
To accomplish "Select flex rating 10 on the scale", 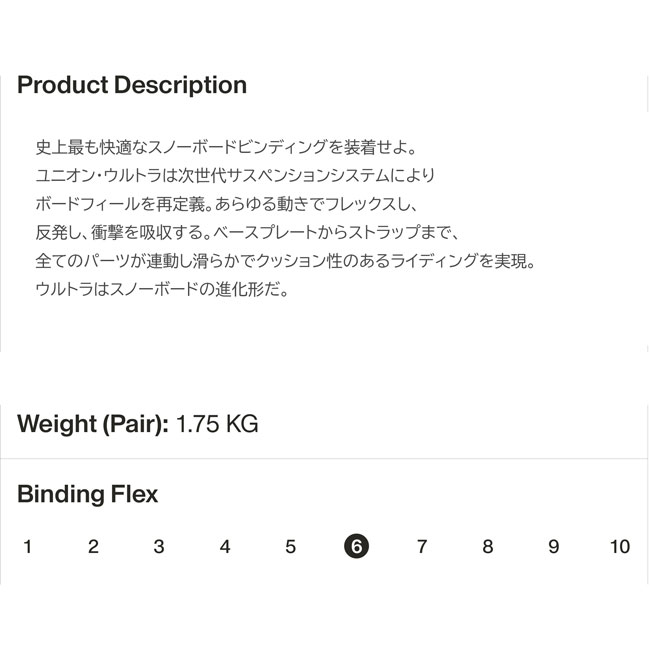I will (620, 547).
